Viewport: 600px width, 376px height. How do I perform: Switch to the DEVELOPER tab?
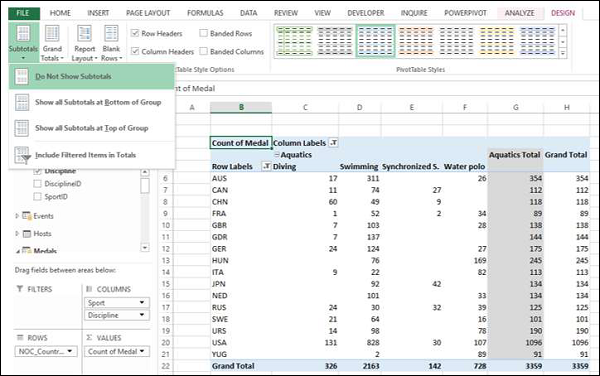(x=365, y=13)
